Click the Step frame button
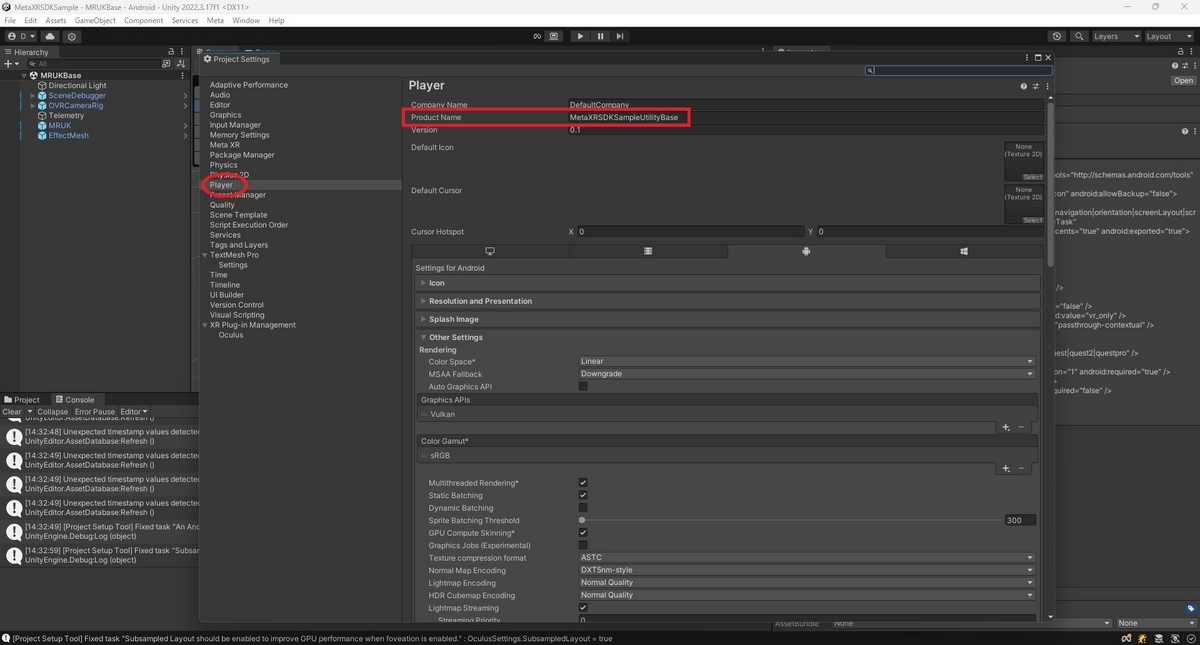 coord(620,36)
